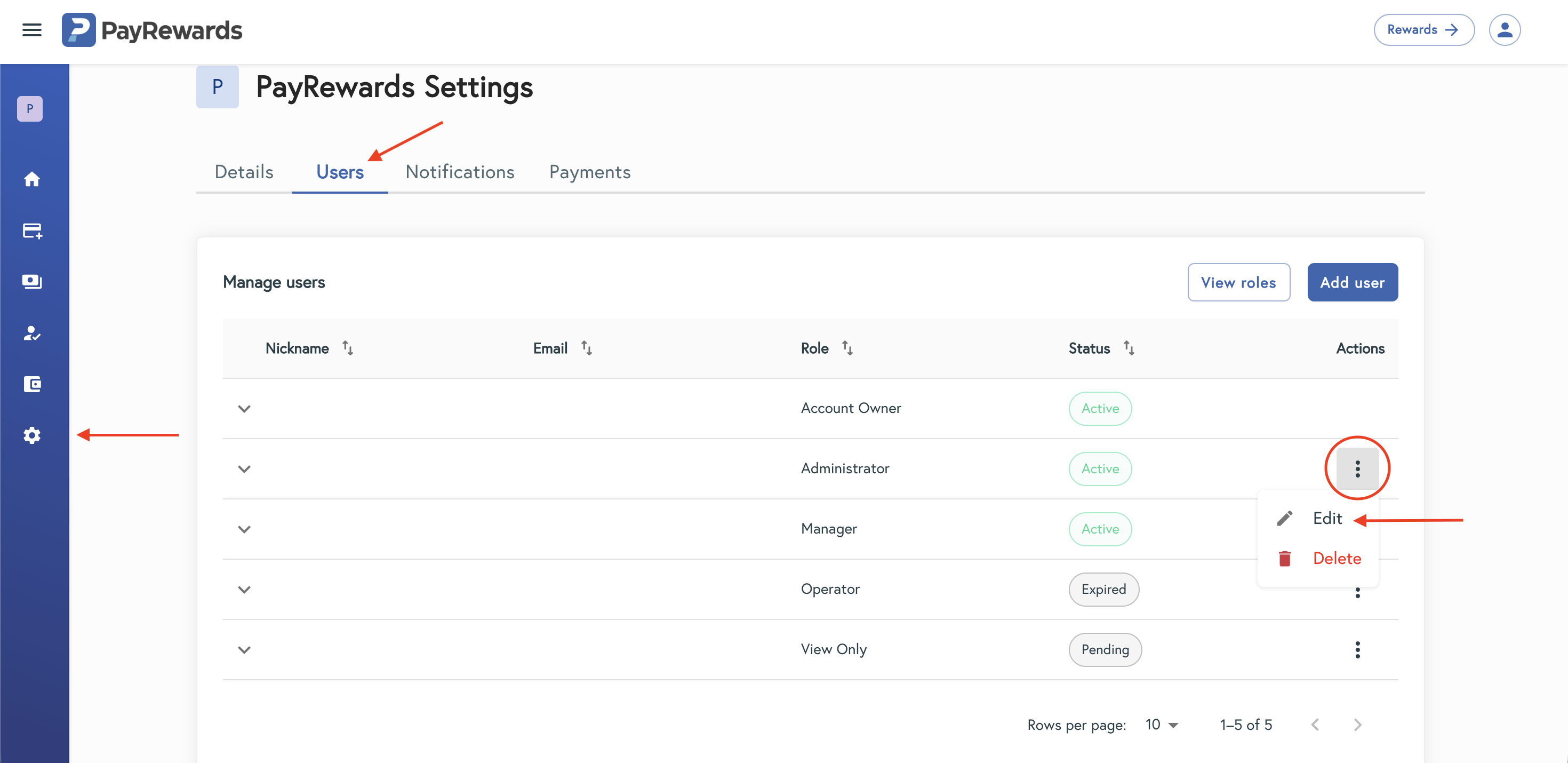The image size is (1568, 763).
Task: Switch to the Notifications tab
Action: click(460, 172)
